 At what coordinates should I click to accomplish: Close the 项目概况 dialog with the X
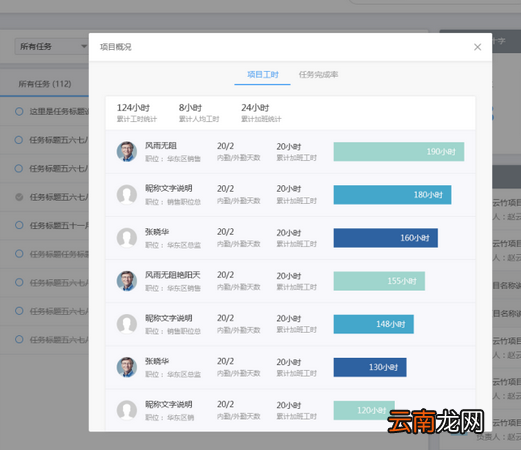point(477,47)
